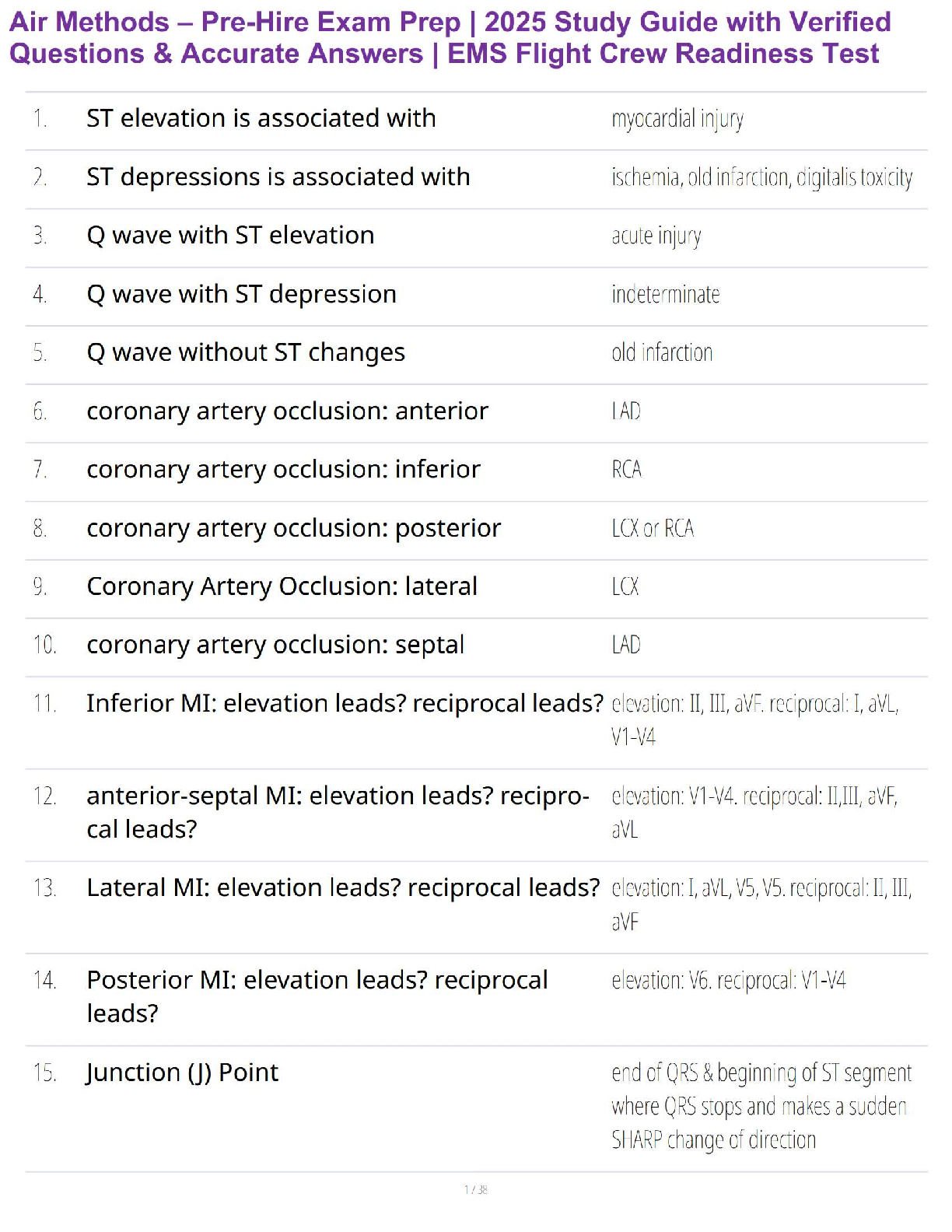Click the page number footer '1 / 38'

475,1189
